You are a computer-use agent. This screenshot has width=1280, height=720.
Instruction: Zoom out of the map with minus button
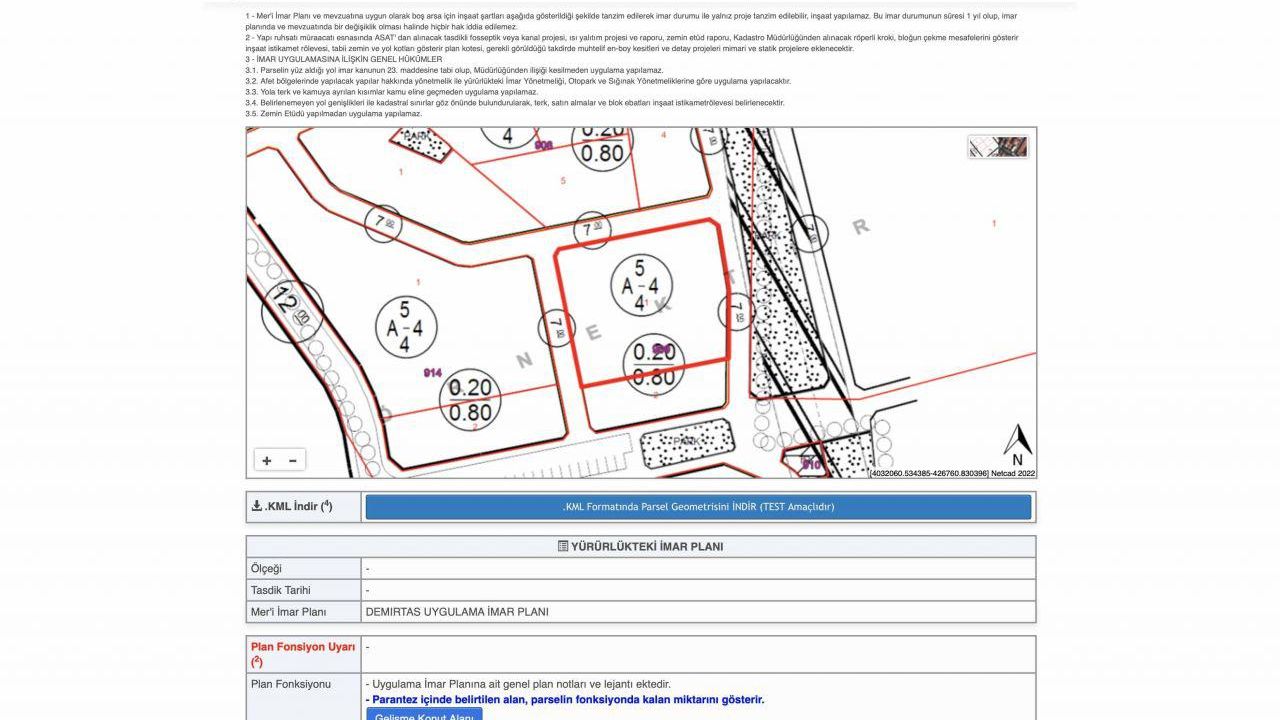tap(293, 461)
